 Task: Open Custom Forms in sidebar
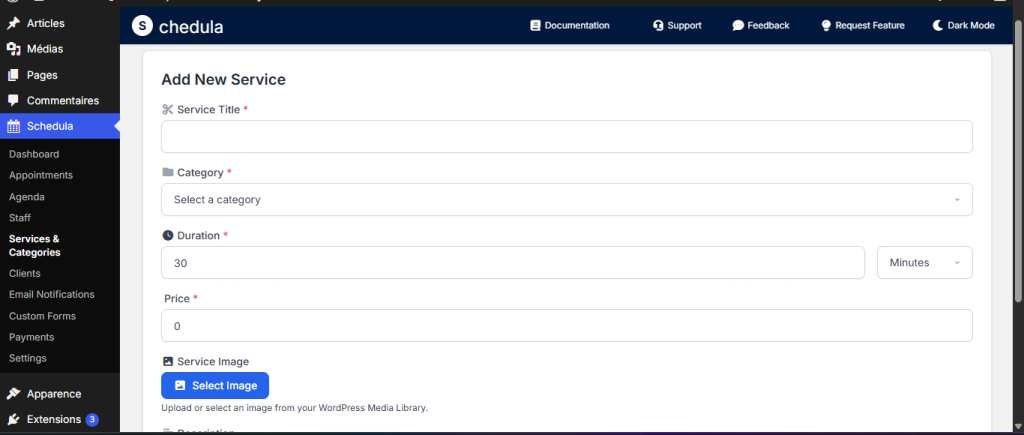42,316
